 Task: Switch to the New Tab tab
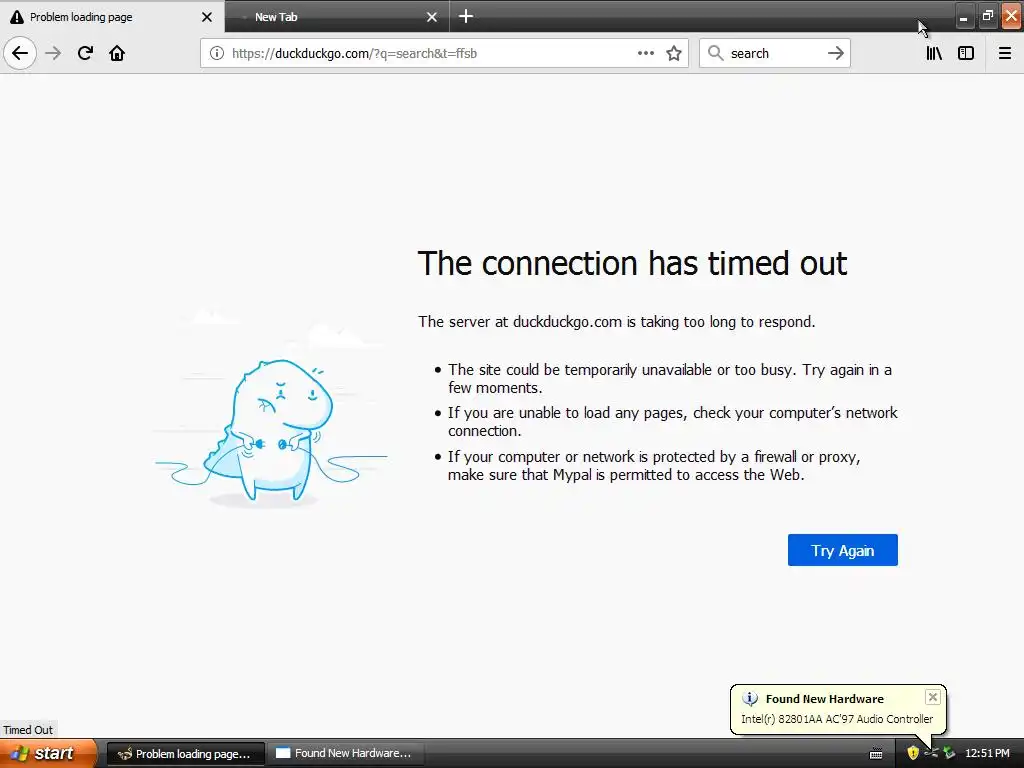[336, 17]
